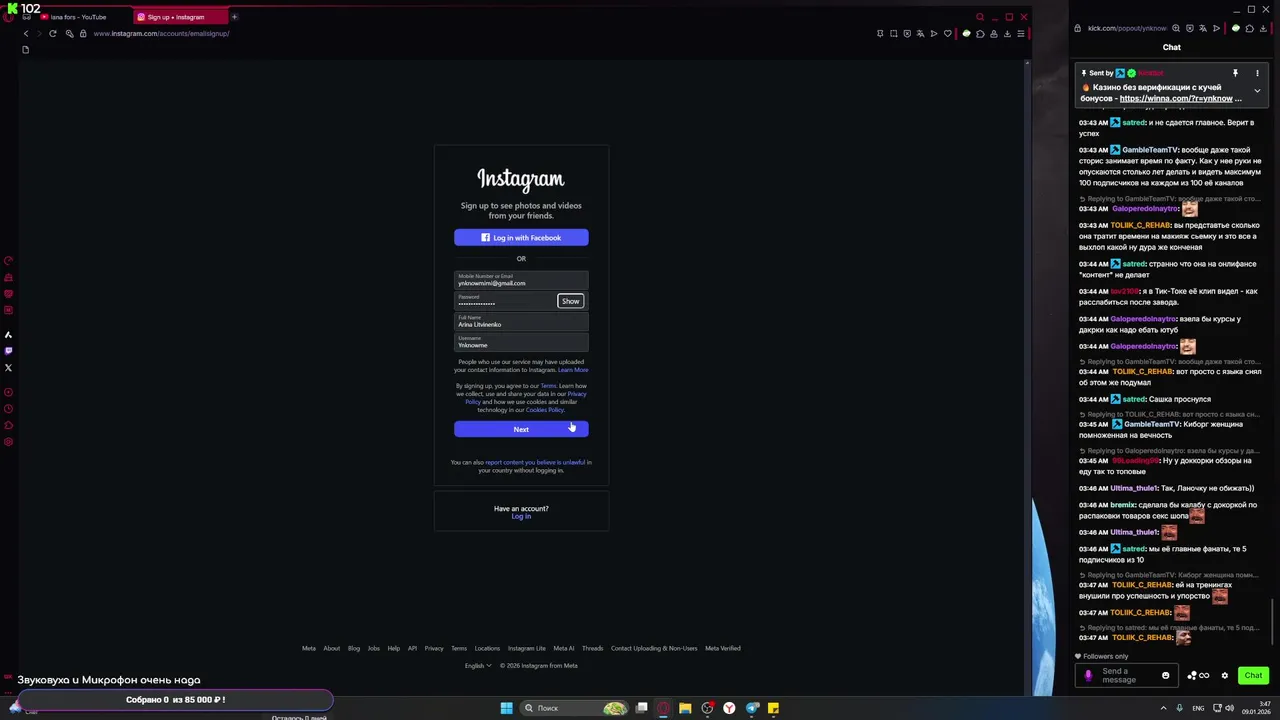Open the Meta footer link
Screen dimensions: 1280x720
(x=309, y=648)
